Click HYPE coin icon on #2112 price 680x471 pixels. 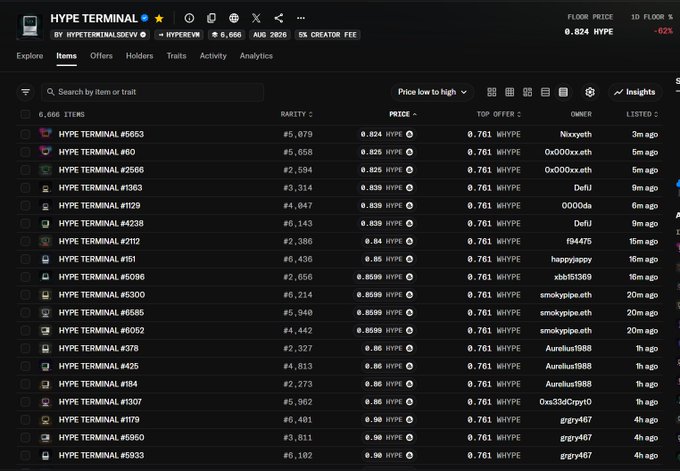point(409,242)
